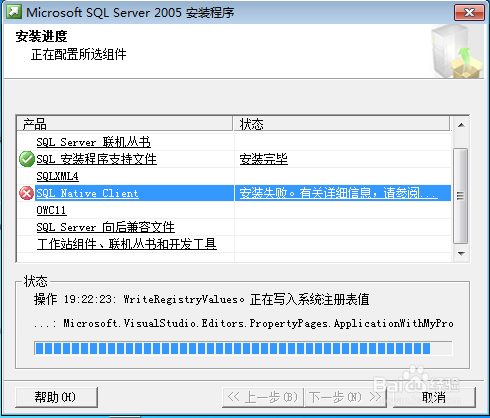Click the red error icon beside SQL Native Client
The image size is (490, 418).
(x=27, y=193)
